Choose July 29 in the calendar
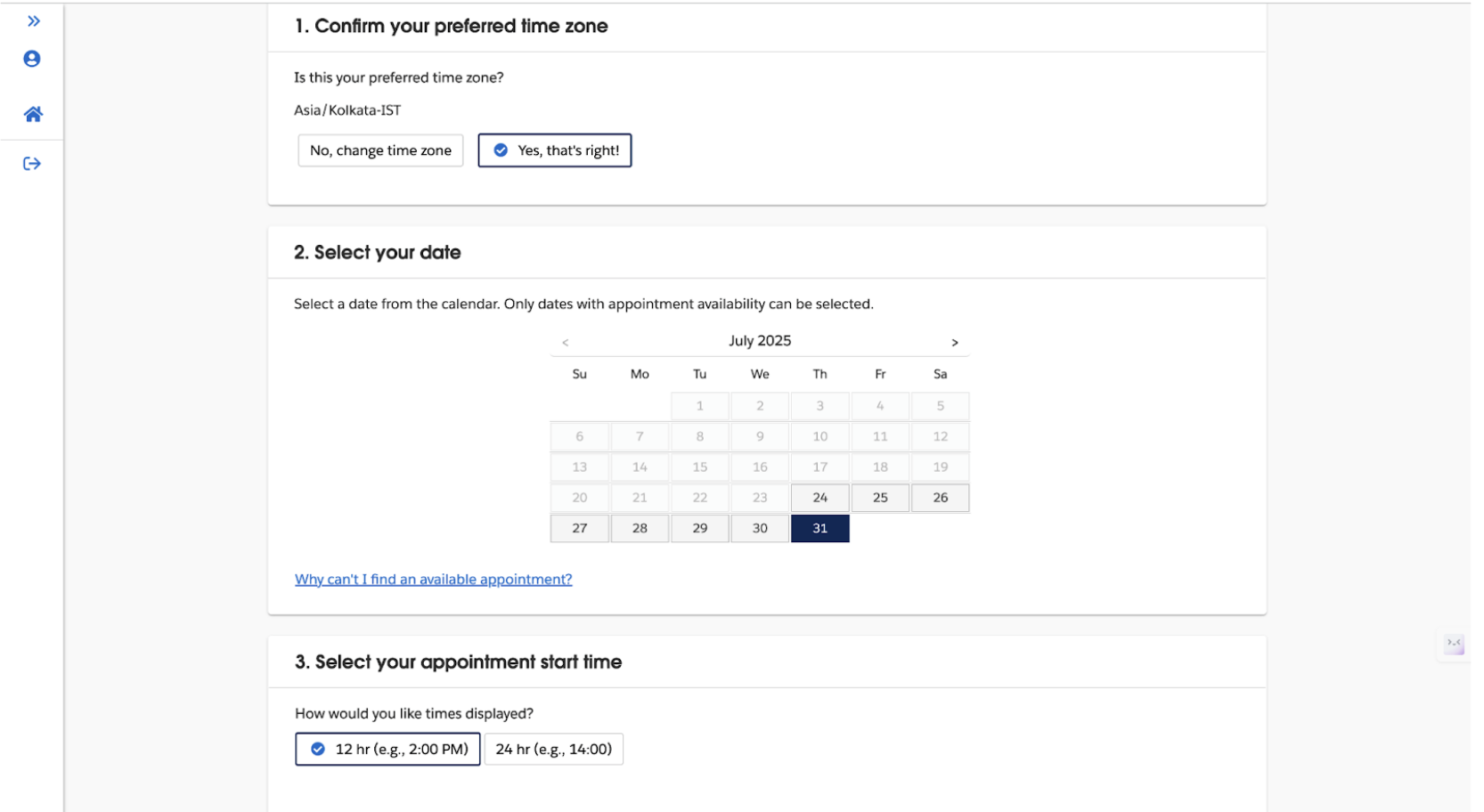 point(700,528)
